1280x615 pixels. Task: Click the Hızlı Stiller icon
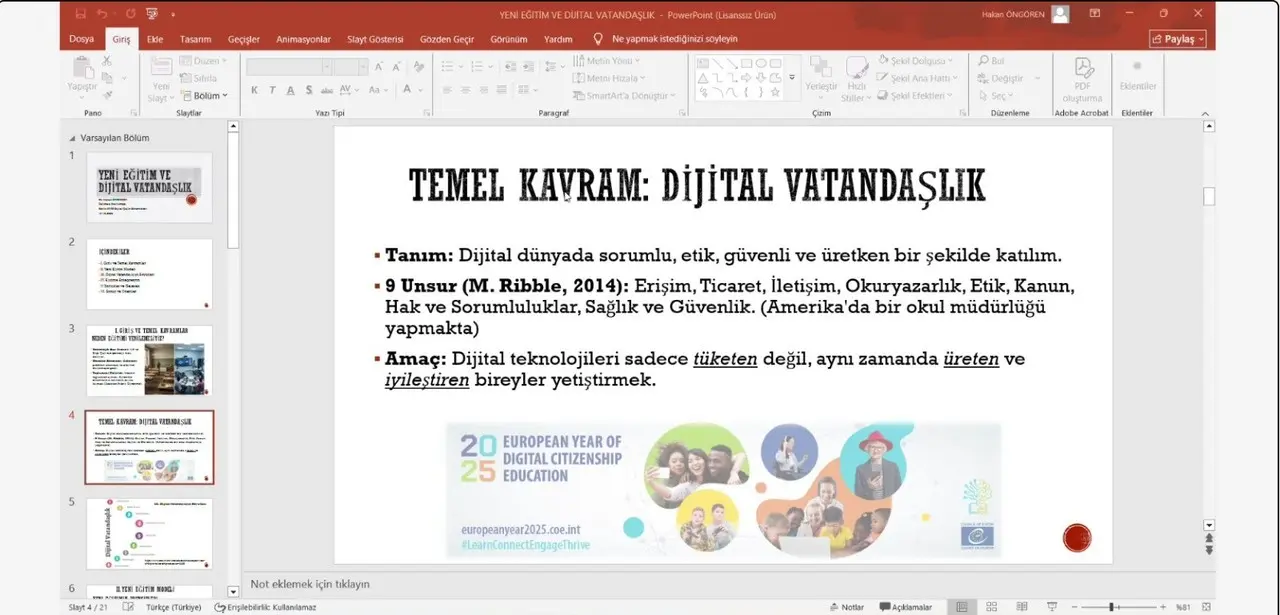856,68
